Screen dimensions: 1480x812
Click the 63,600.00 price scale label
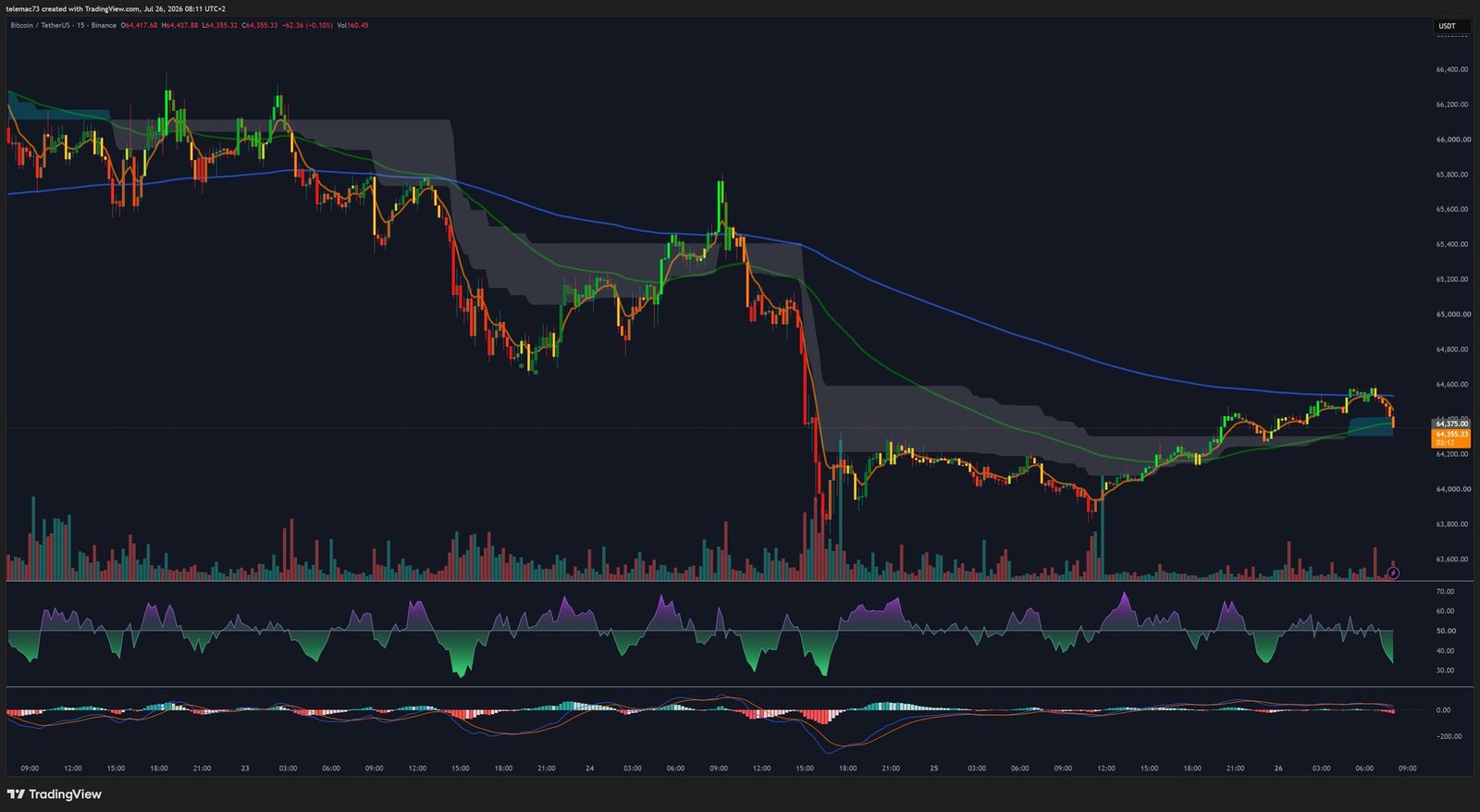pyautogui.click(x=1451, y=560)
